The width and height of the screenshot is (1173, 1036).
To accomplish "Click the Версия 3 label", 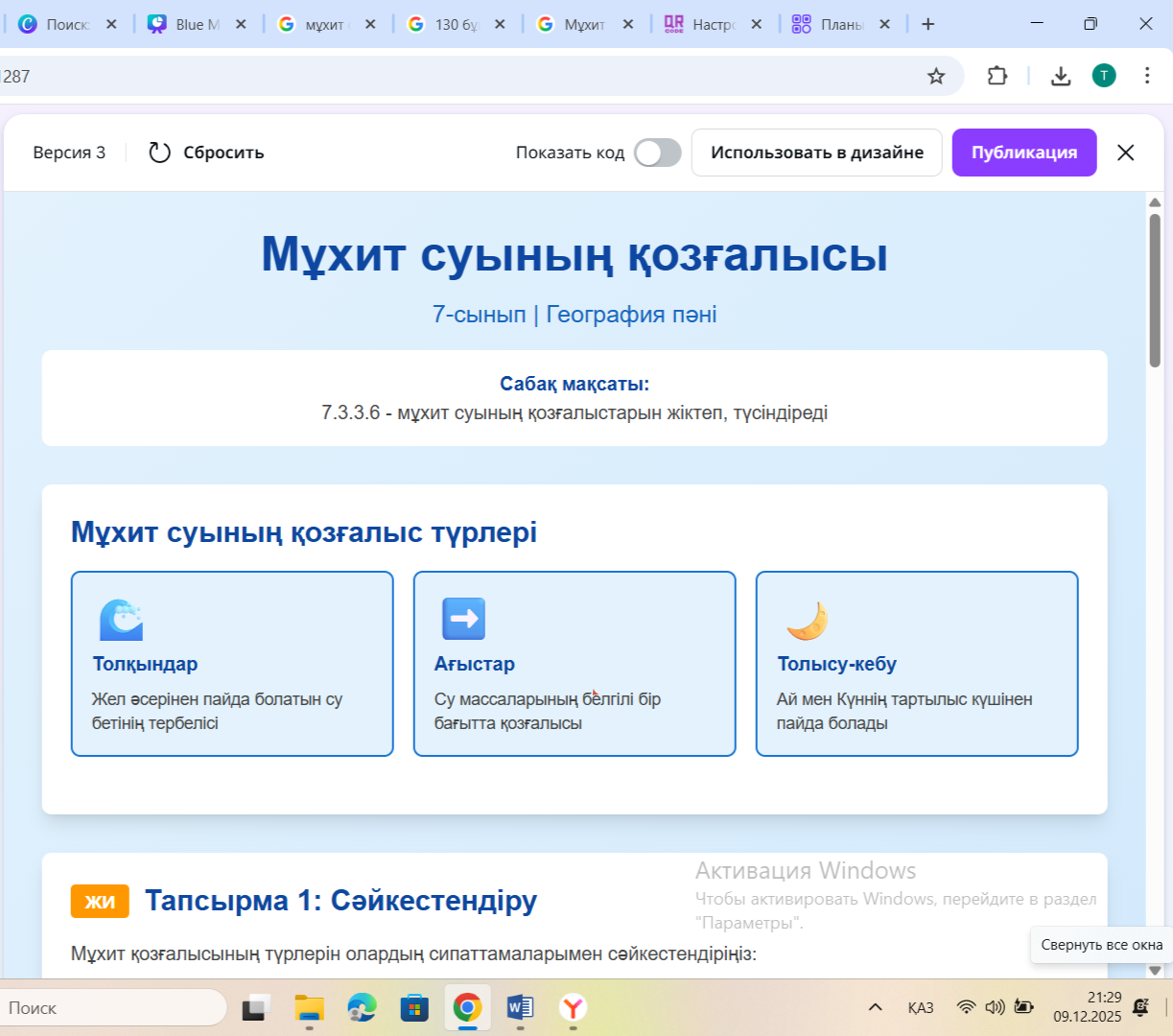I will [x=69, y=153].
